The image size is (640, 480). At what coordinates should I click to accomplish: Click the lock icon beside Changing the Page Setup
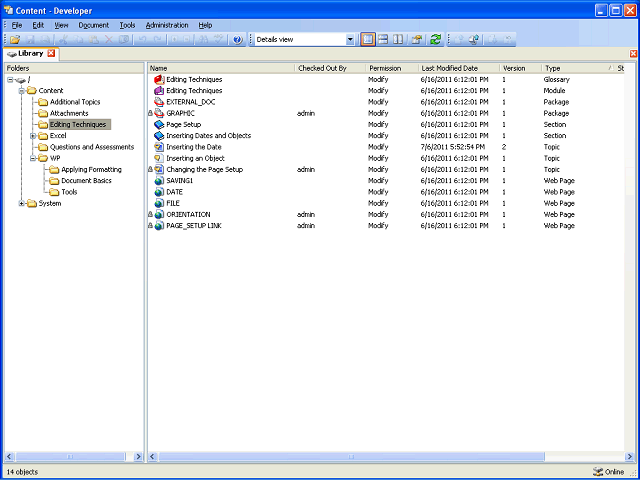pos(150,169)
